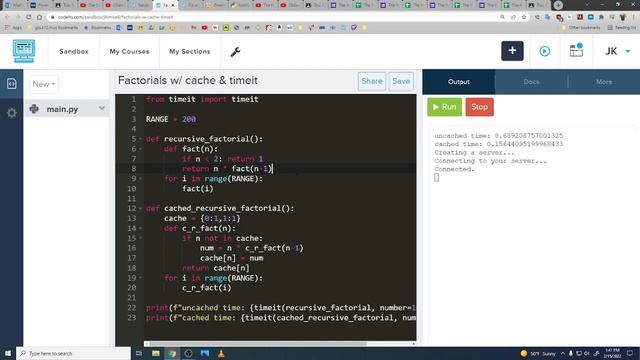The image size is (640, 360).
Task: Click the weather Sunny taskbar entry
Action: (x=538, y=353)
